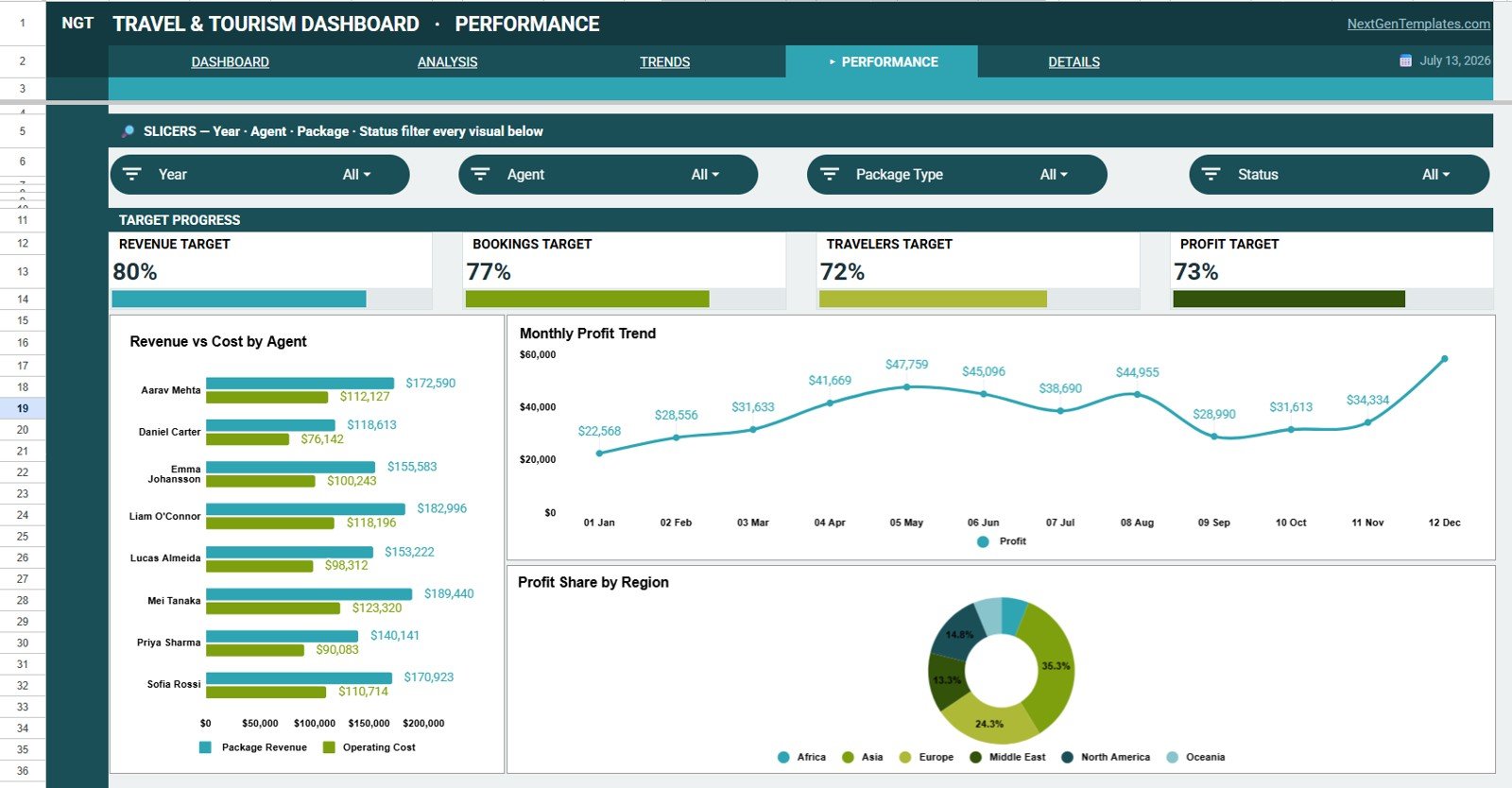The image size is (1512, 788).
Task: Click Aarav Mehta's $112,127 cost bar
Action: pos(266,397)
